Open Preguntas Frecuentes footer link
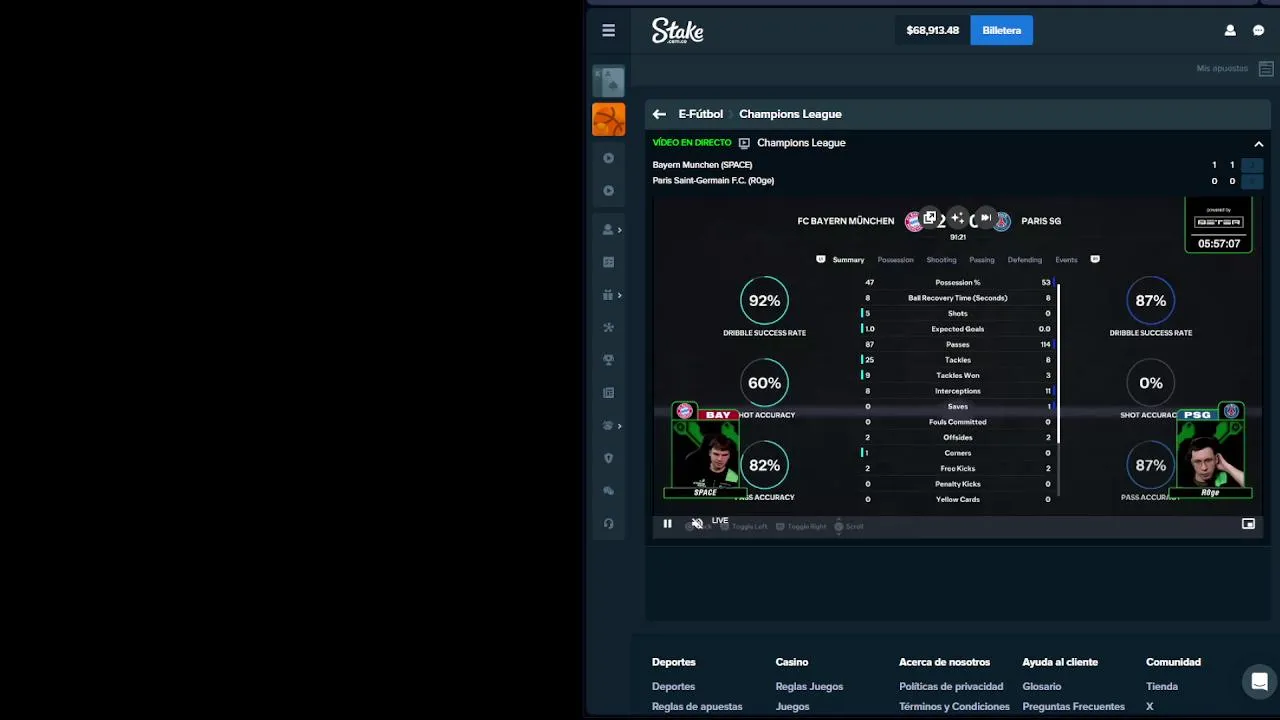 pos(1073,706)
